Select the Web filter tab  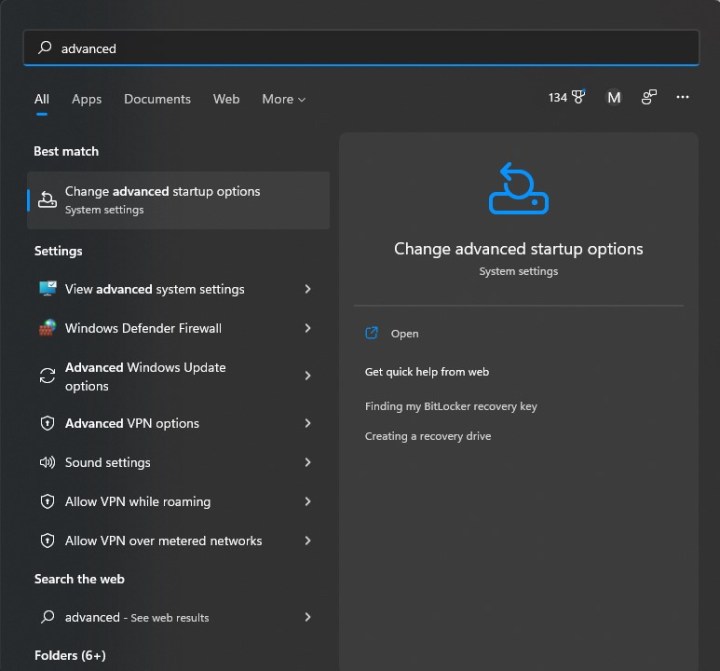226,99
